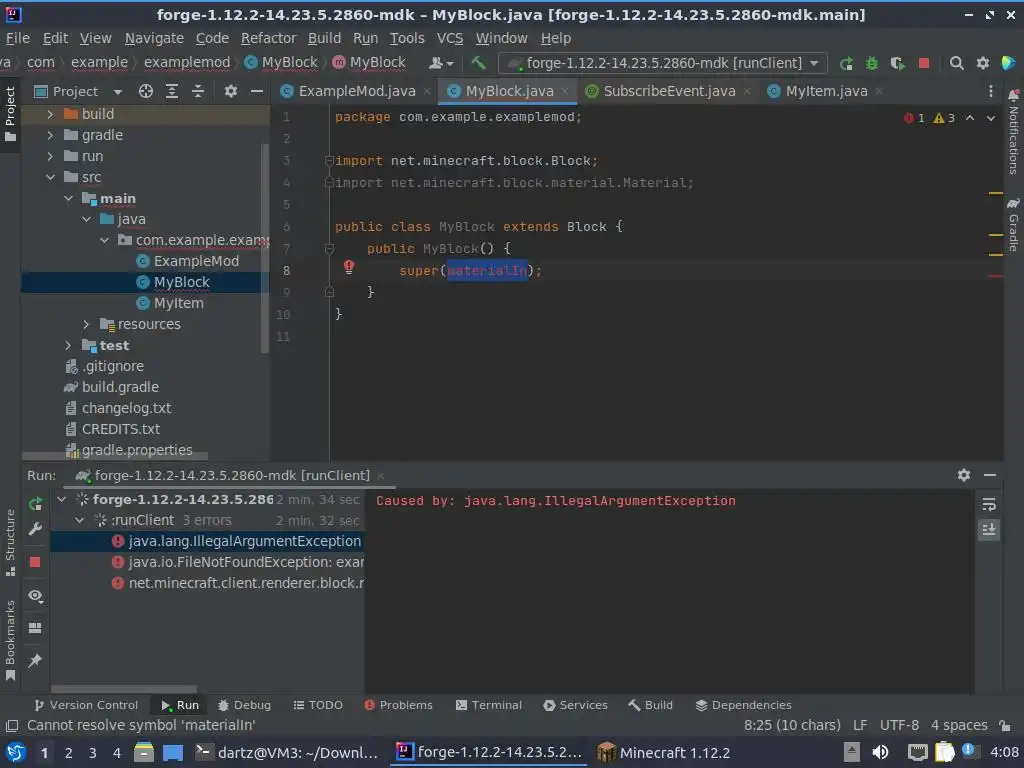Select java.io.FileNotFoundException error in run tree
The height and width of the screenshot is (768, 1024).
click(x=238, y=562)
